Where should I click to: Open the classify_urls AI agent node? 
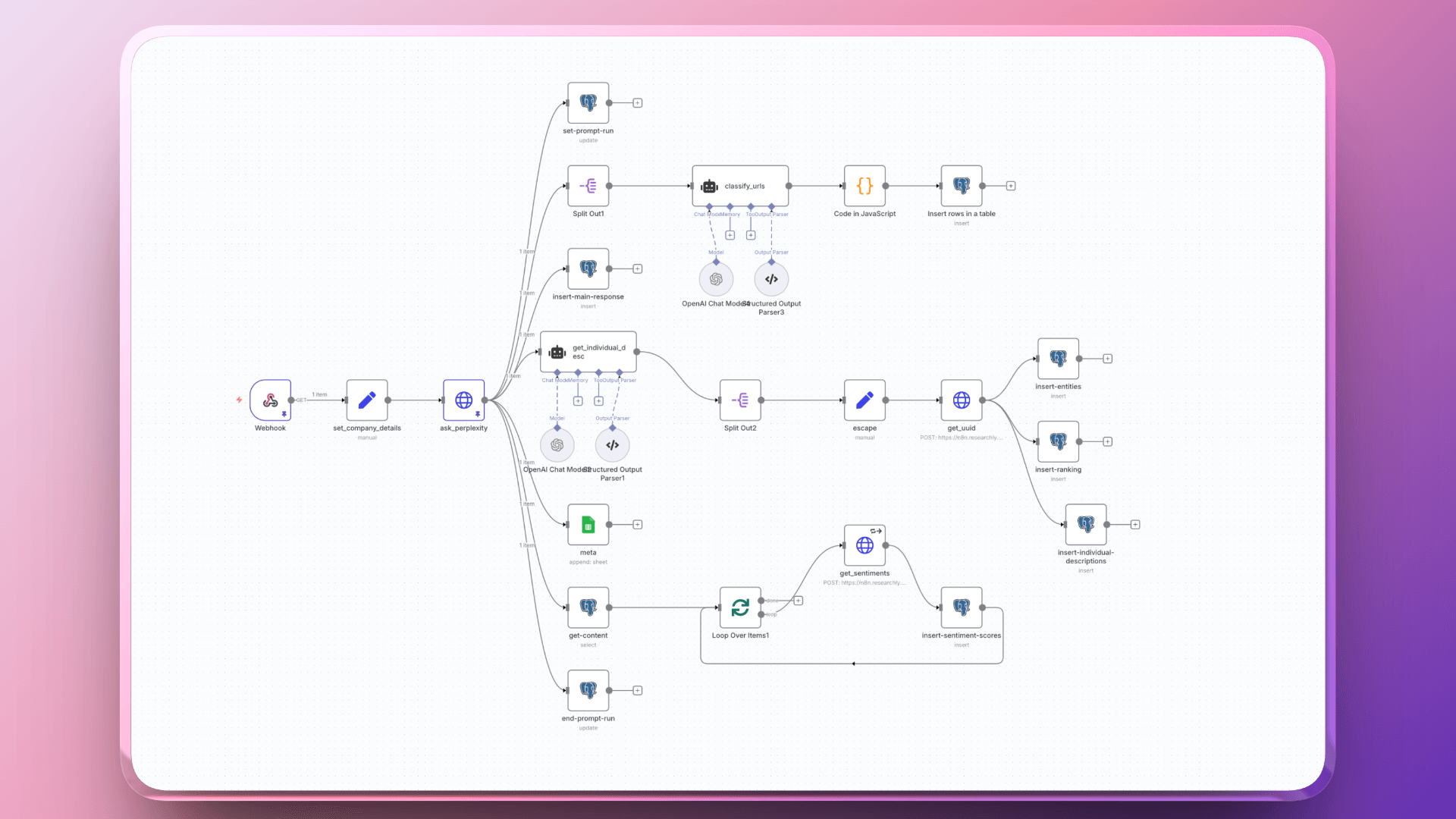click(739, 186)
